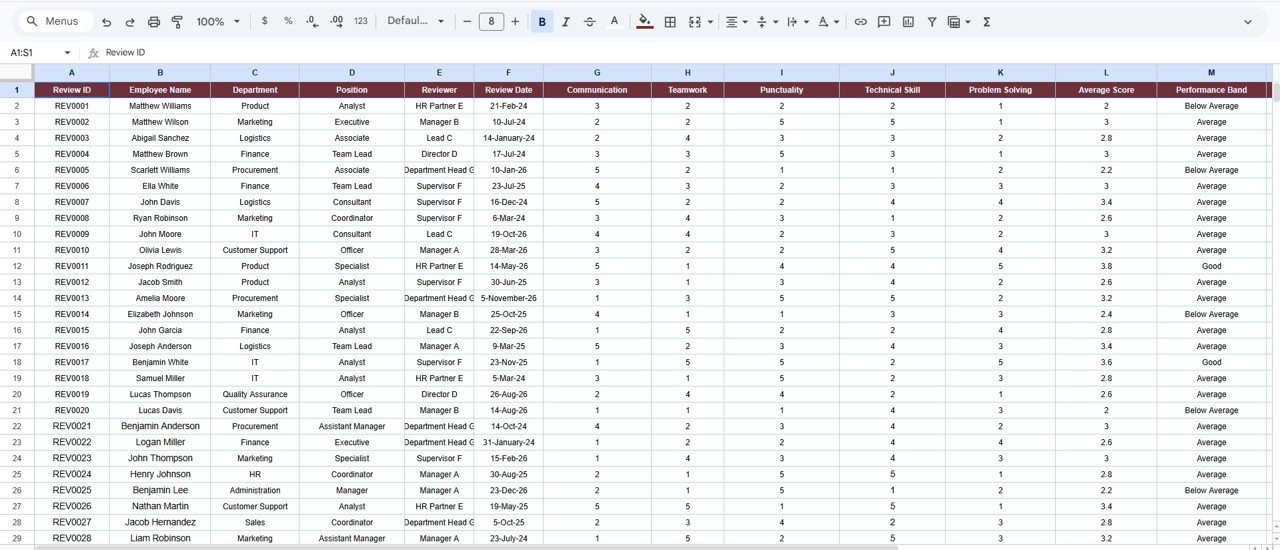The image size is (1280, 550).
Task: Click the vertical align icon
Action: pyautogui.click(x=762, y=21)
